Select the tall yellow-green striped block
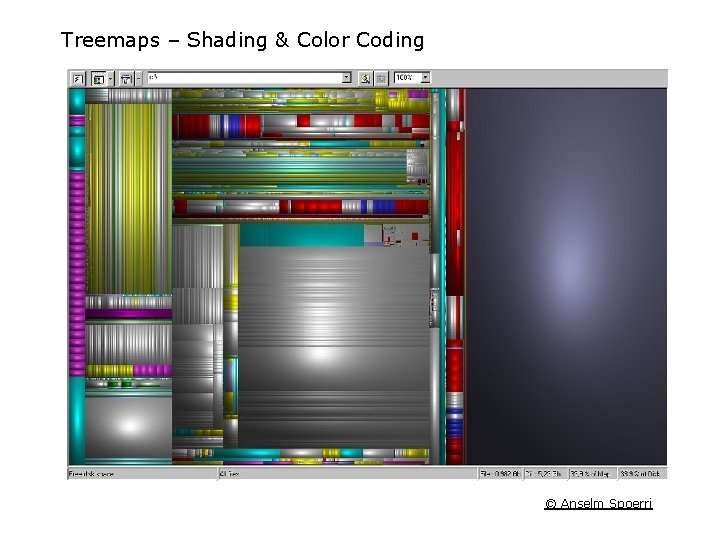The image size is (720, 540). pos(129,198)
